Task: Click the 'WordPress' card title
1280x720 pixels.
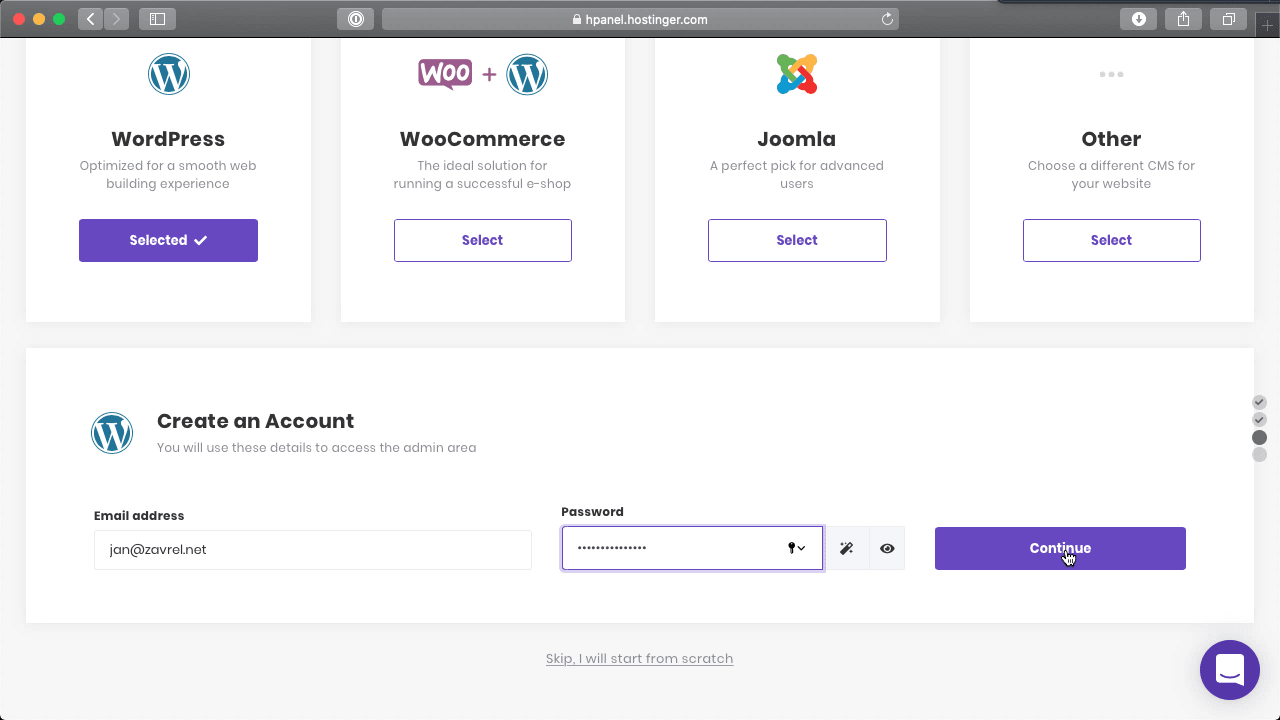Action: tap(168, 139)
